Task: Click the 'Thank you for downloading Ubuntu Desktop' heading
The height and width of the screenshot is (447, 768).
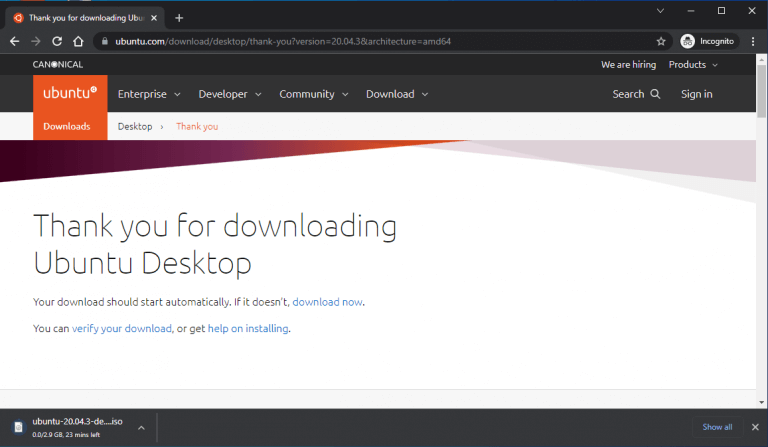Action: click(x=215, y=244)
